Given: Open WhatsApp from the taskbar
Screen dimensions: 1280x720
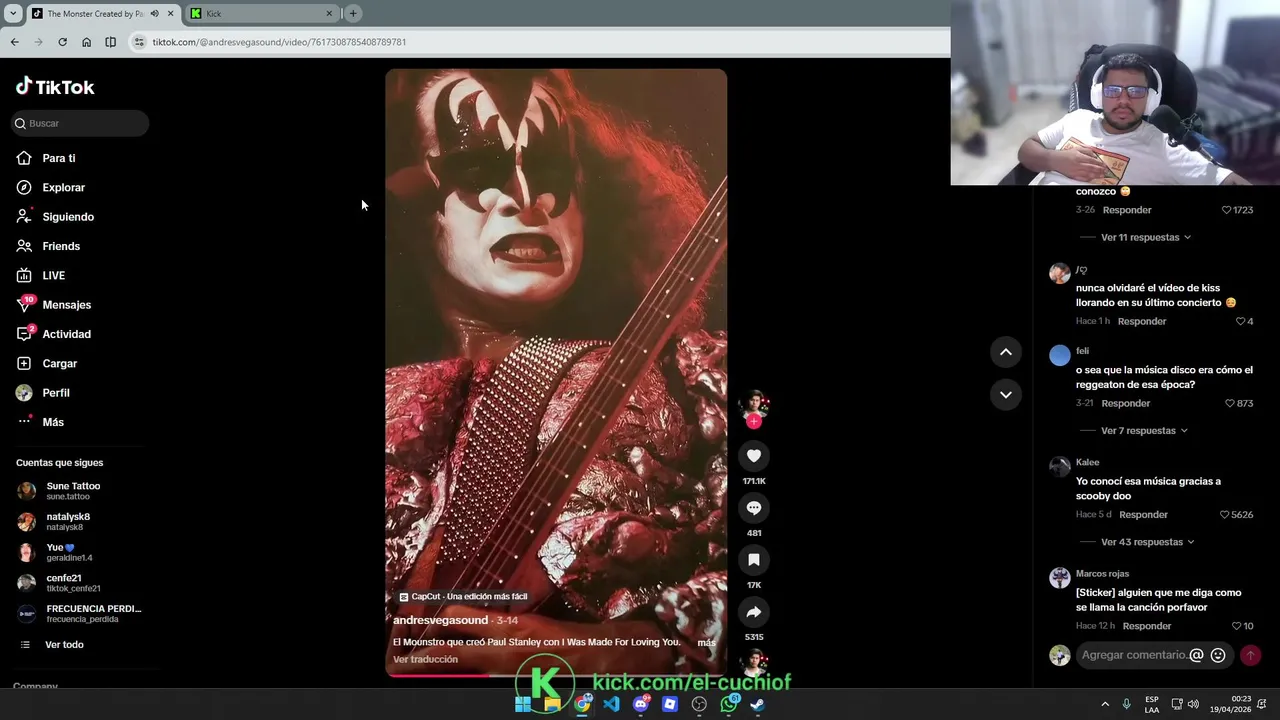Looking at the screenshot, I should [728, 704].
